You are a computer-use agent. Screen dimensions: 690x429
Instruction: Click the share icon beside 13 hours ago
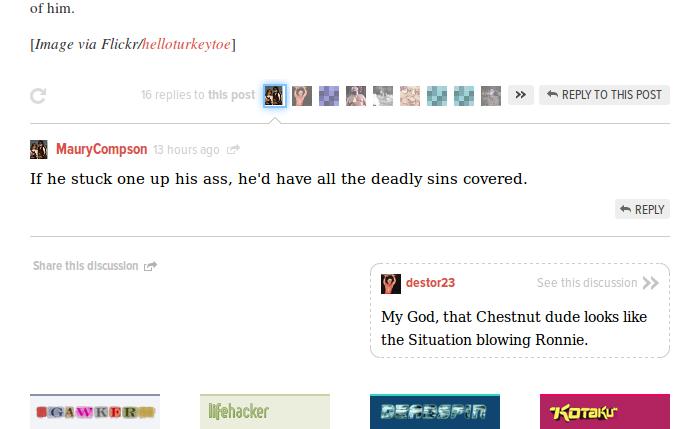tap(233, 150)
